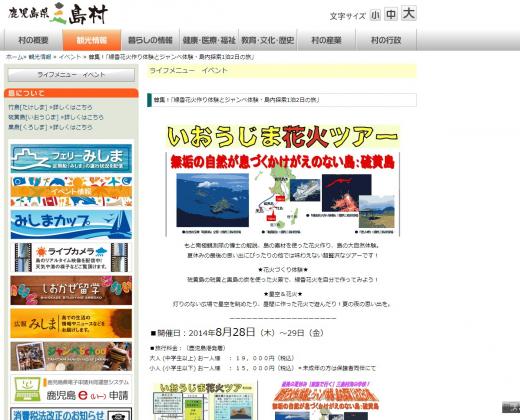Click the ライフメニュー イベント sidebar button
This screenshot has height=420, width=520.
pyautogui.click(x=71, y=75)
